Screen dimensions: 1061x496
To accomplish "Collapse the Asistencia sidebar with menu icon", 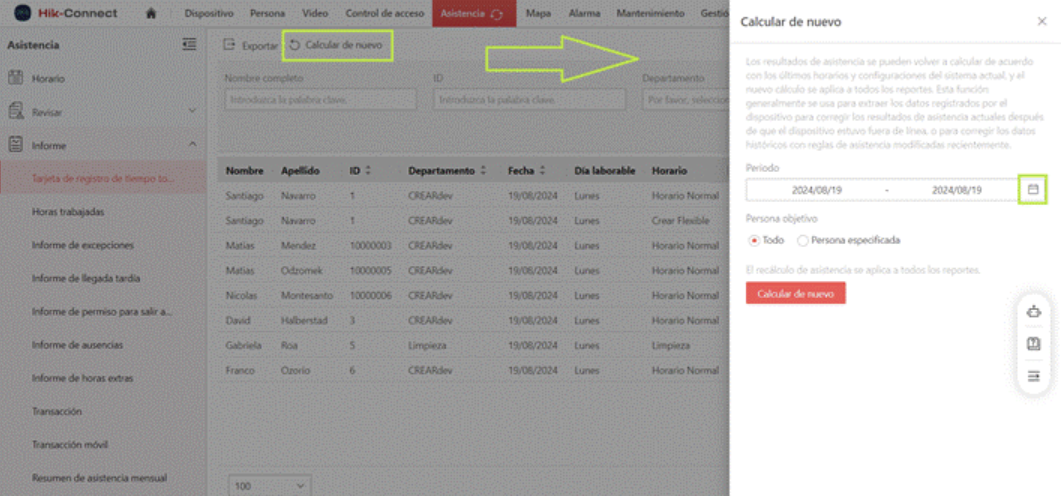I will tap(189, 45).
